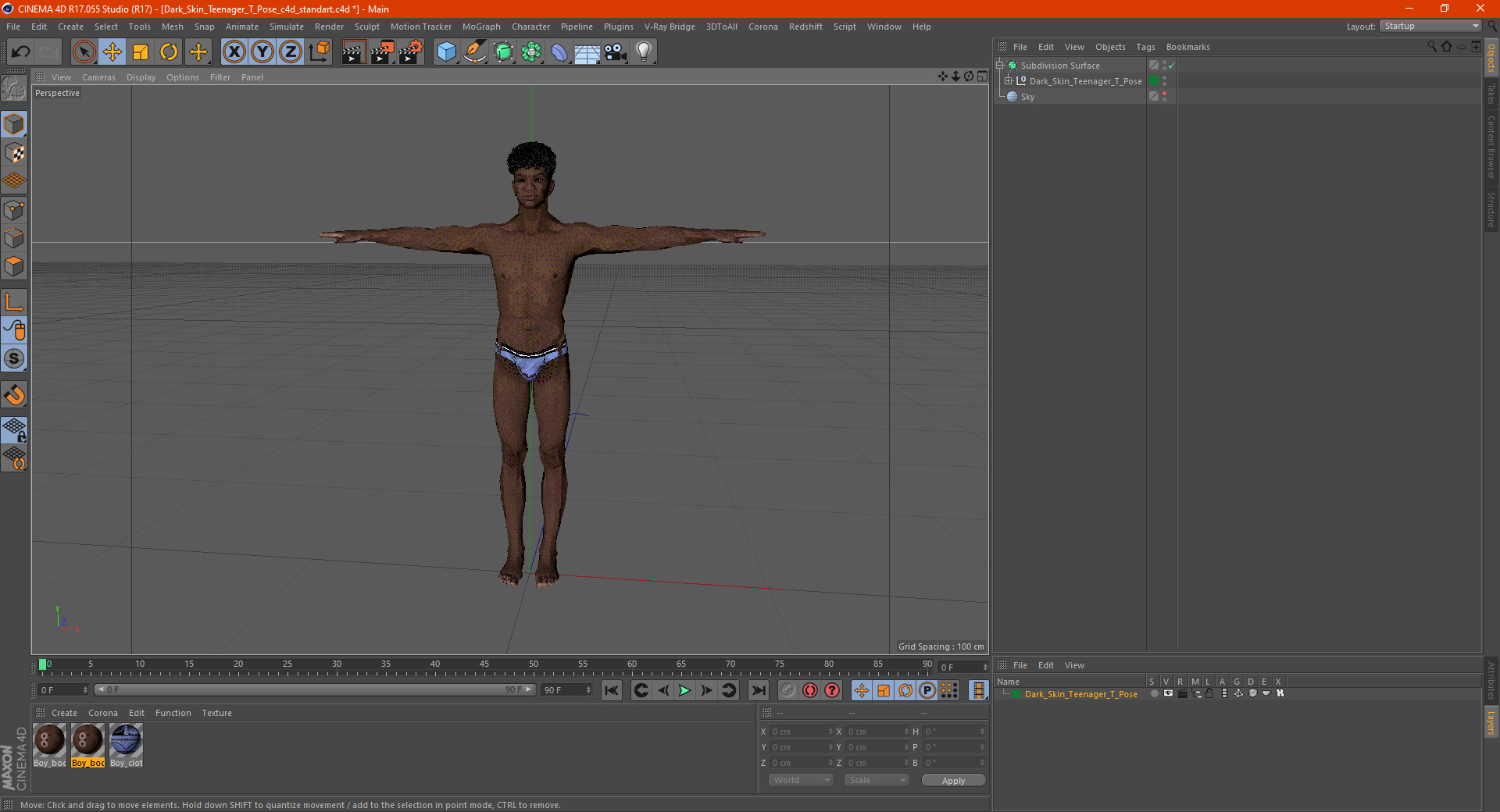Image resolution: width=1500 pixels, height=812 pixels.
Task: Switch to the Content Browser side tab
Action: coord(1491,147)
